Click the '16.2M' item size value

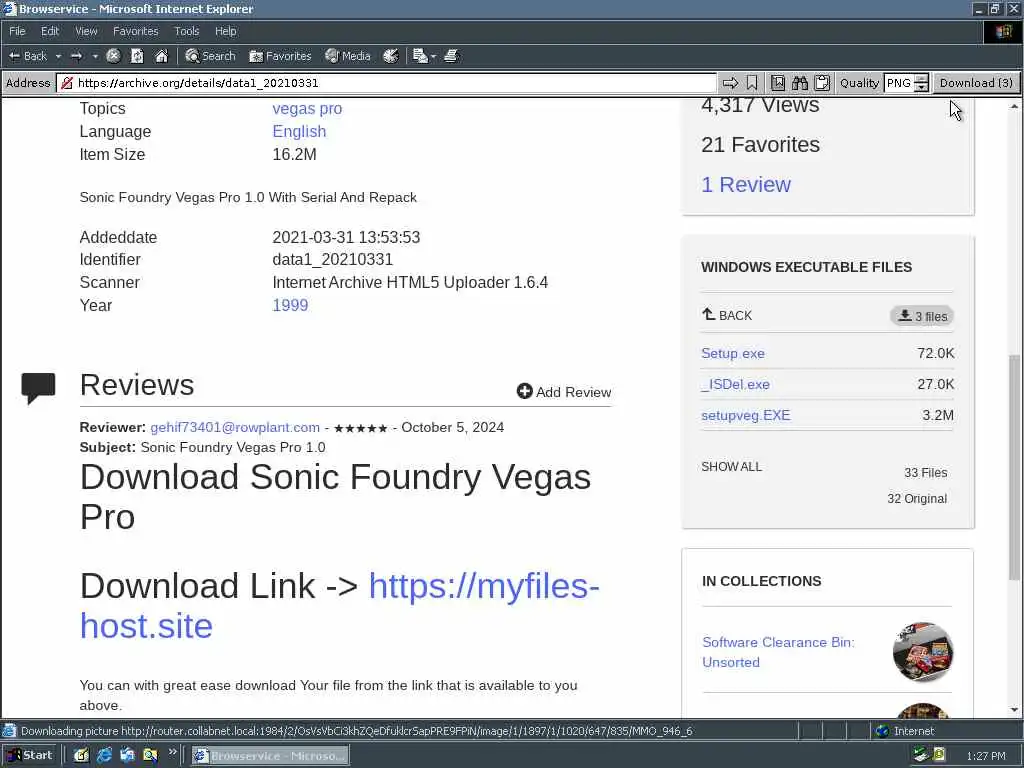click(x=295, y=155)
